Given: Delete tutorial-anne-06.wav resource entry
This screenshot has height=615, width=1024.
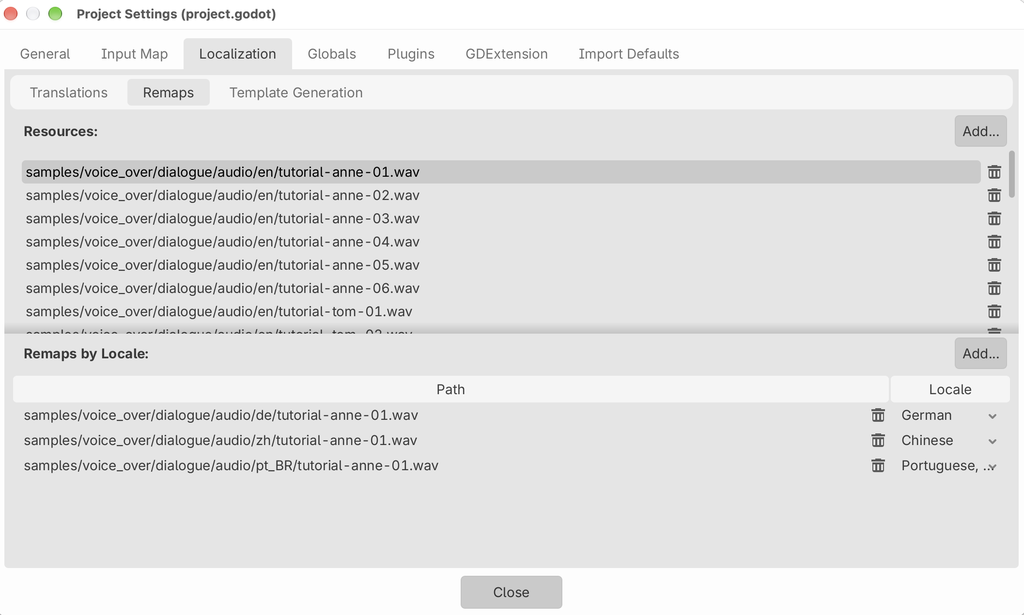Looking at the screenshot, I should click(994, 288).
